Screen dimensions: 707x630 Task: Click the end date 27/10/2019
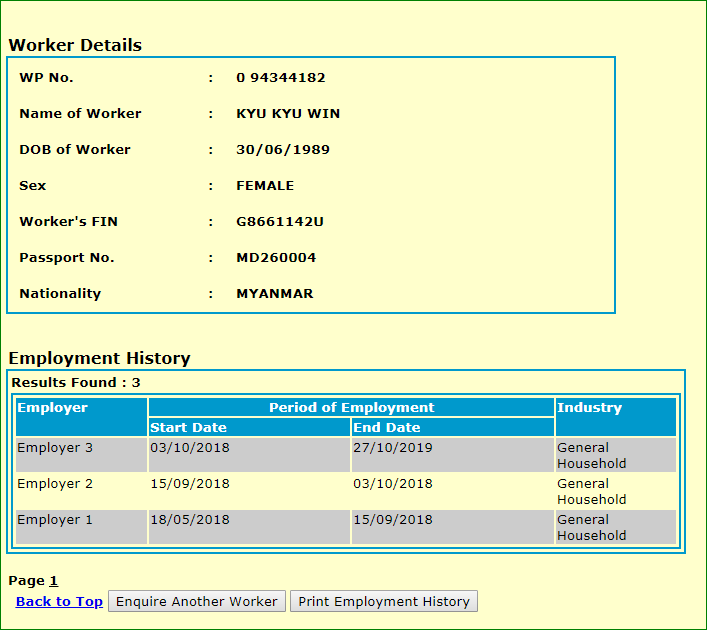393,448
